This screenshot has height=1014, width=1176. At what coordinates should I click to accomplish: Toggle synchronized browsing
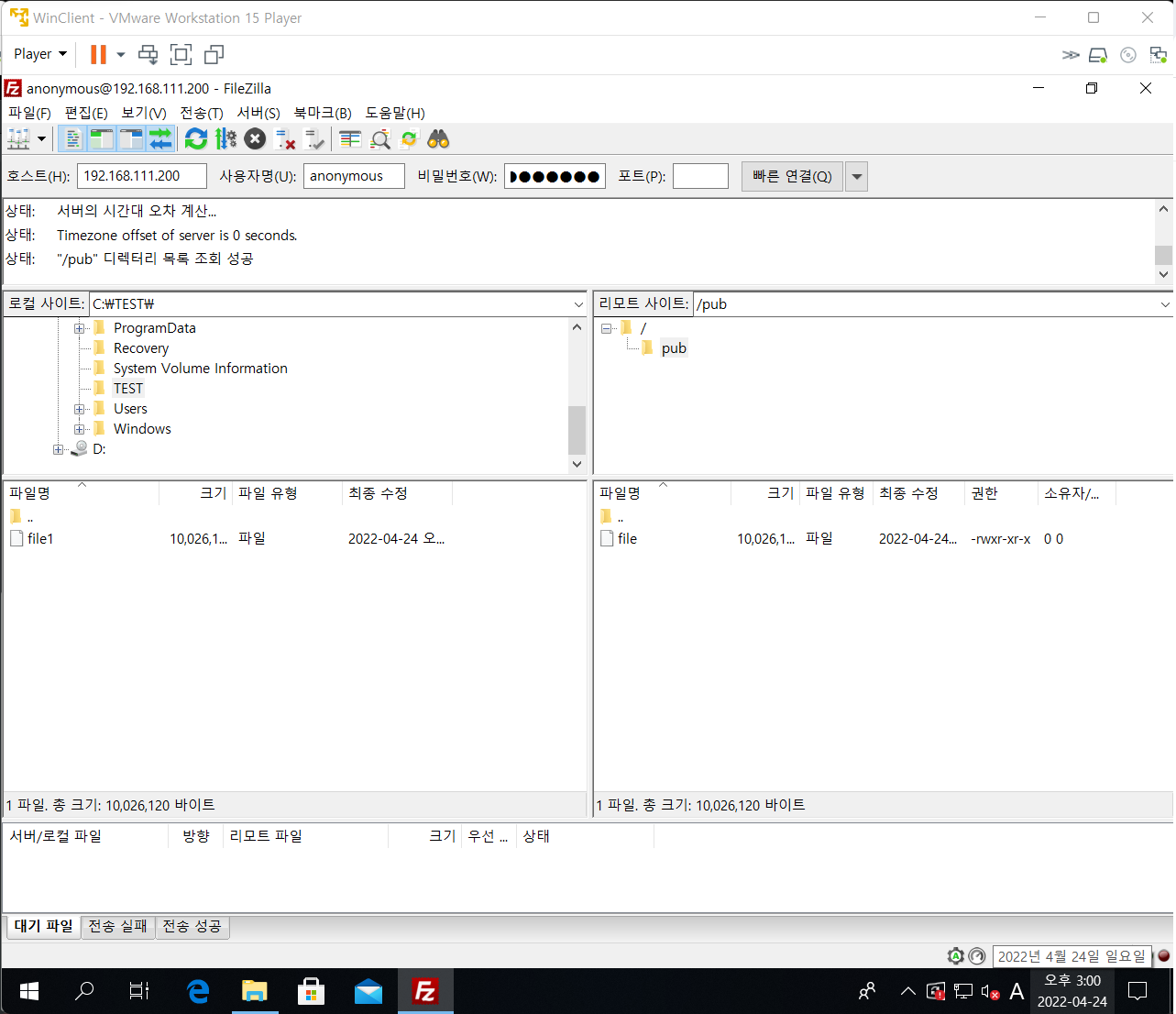[409, 139]
